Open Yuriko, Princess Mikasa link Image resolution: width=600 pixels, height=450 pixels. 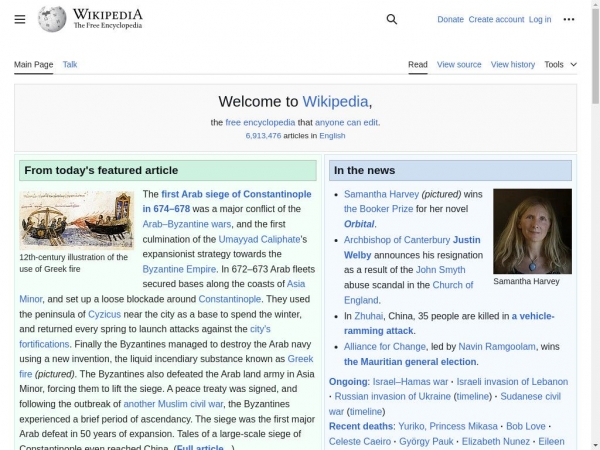[x=448, y=426]
